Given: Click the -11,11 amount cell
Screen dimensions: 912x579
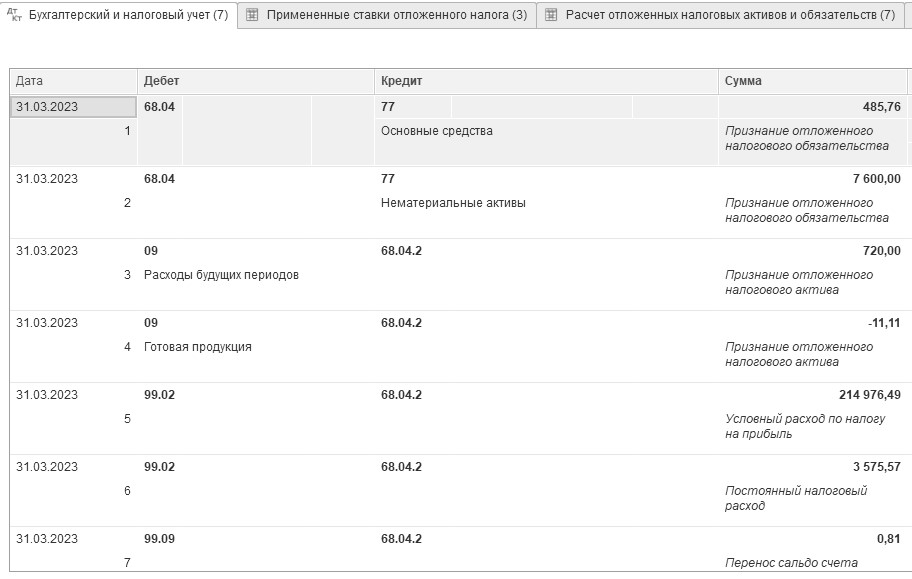Looking at the screenshot, I should click(x=884, y=323).
